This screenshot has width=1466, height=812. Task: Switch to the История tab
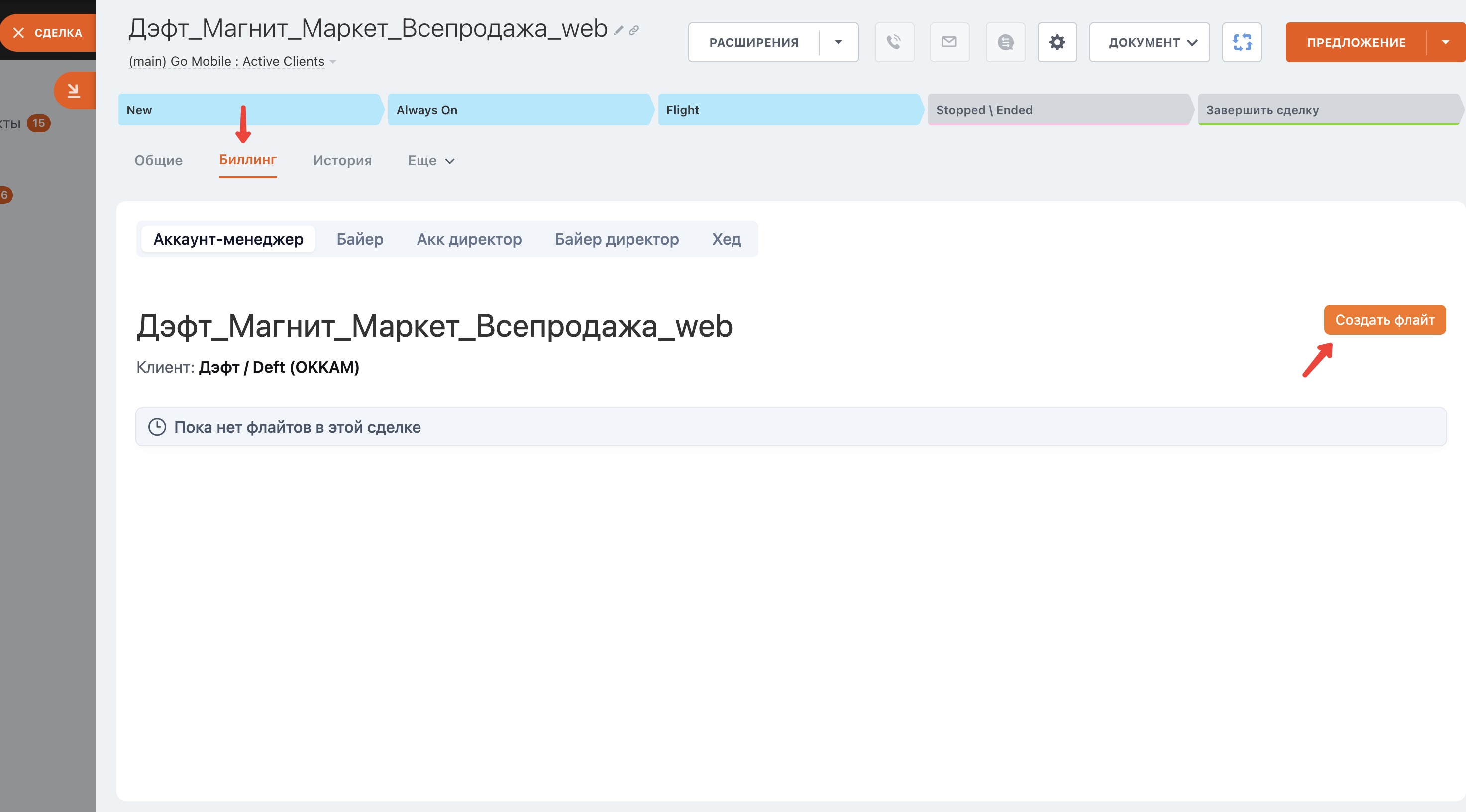pyautogui.click(x=342, y=161)
